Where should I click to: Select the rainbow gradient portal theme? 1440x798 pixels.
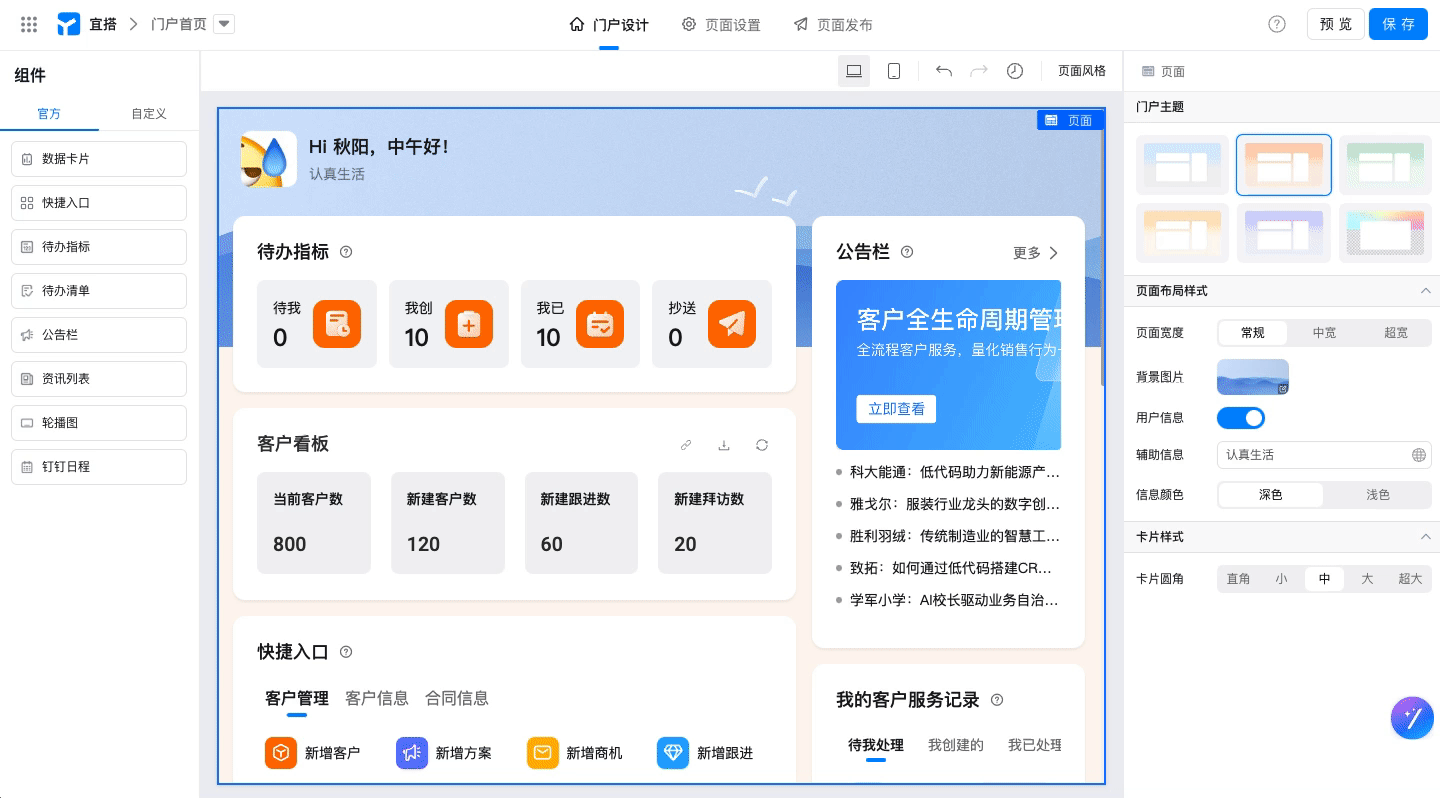(x=1385, y=233)
